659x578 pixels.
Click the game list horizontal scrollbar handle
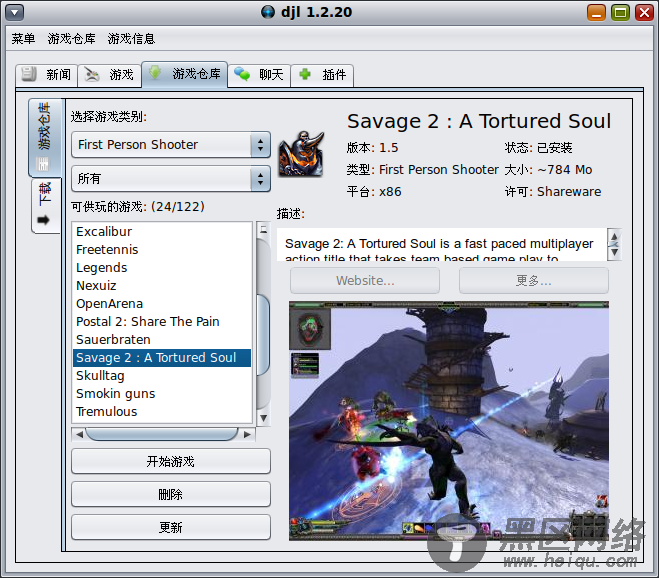(x=162, y=435)
